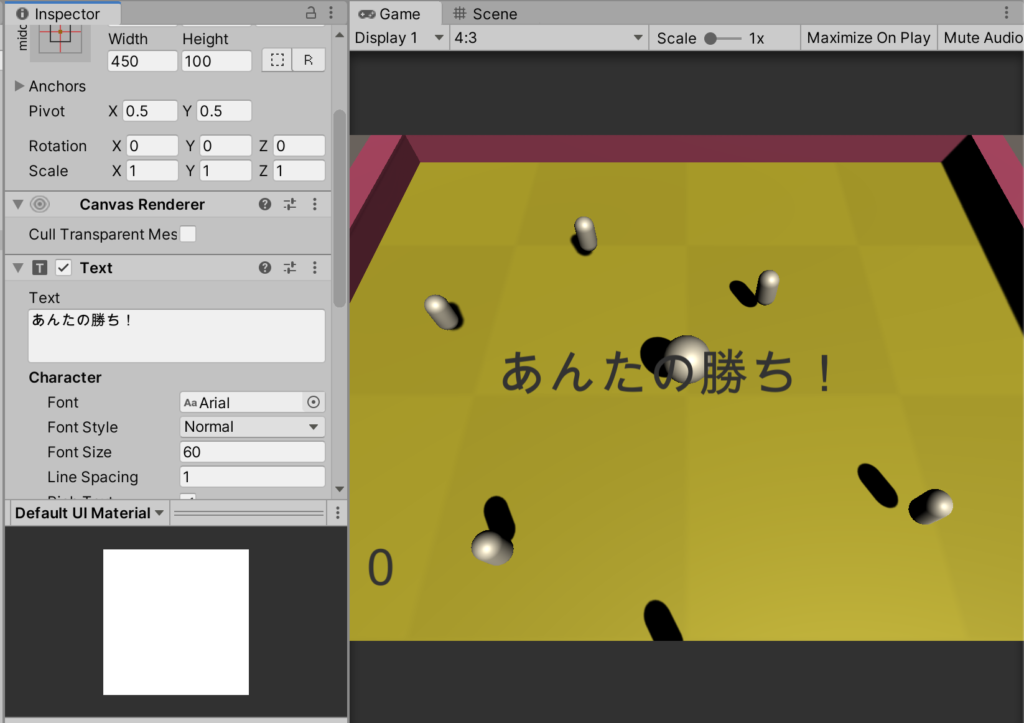Enable Cull Transparent Mesh checkbox

[x=188, y=234]
